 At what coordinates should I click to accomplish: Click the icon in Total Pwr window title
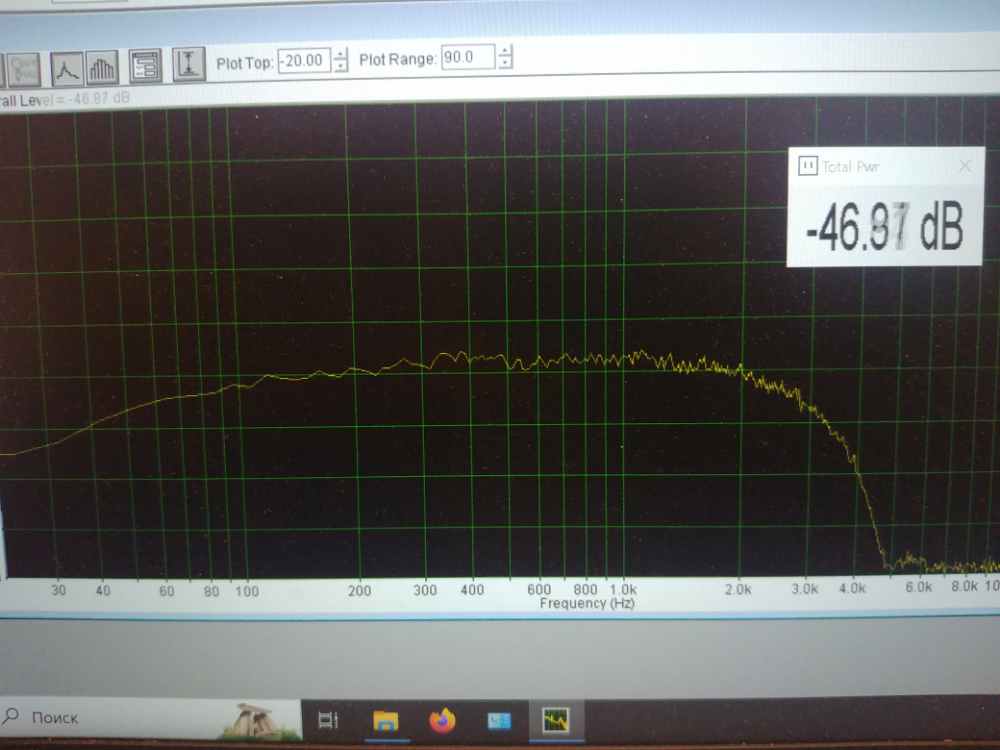click(x=806, y=167)
